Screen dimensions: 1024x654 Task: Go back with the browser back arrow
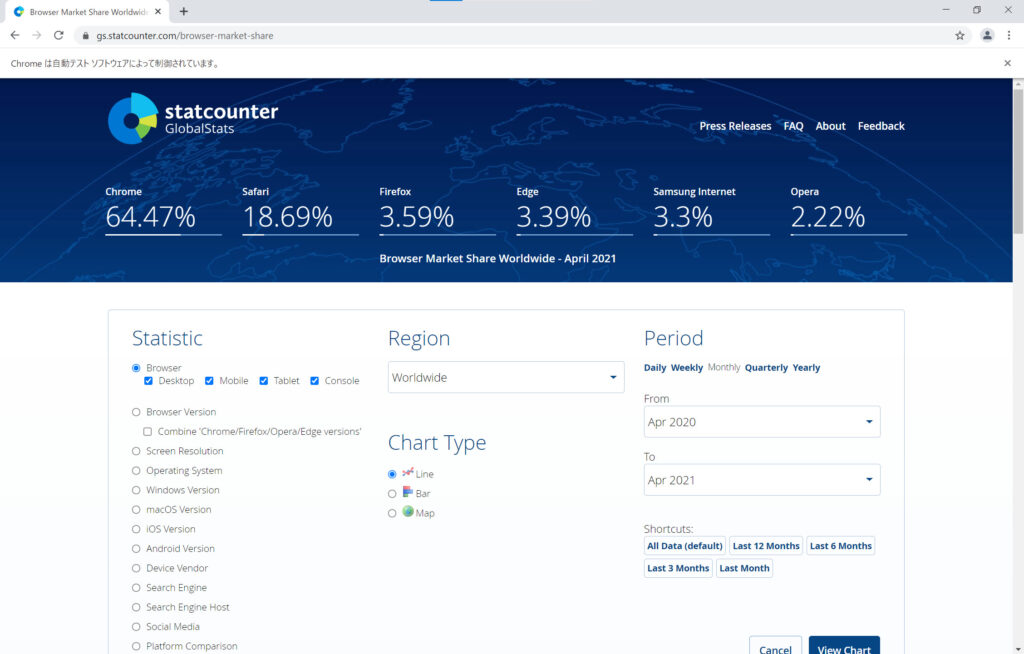pos(15,35)
